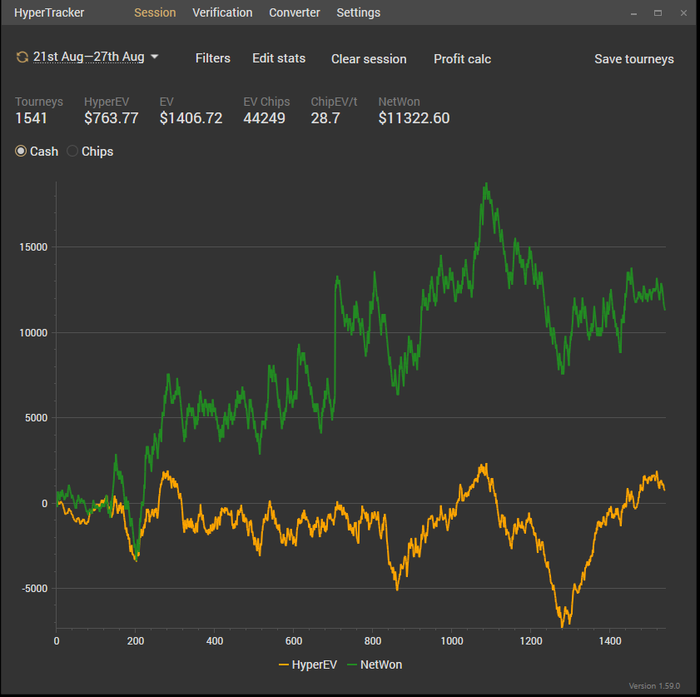The width and height of the screenshot is (700, 697).
Task: Select the Cash radio button
Action: 21,152
